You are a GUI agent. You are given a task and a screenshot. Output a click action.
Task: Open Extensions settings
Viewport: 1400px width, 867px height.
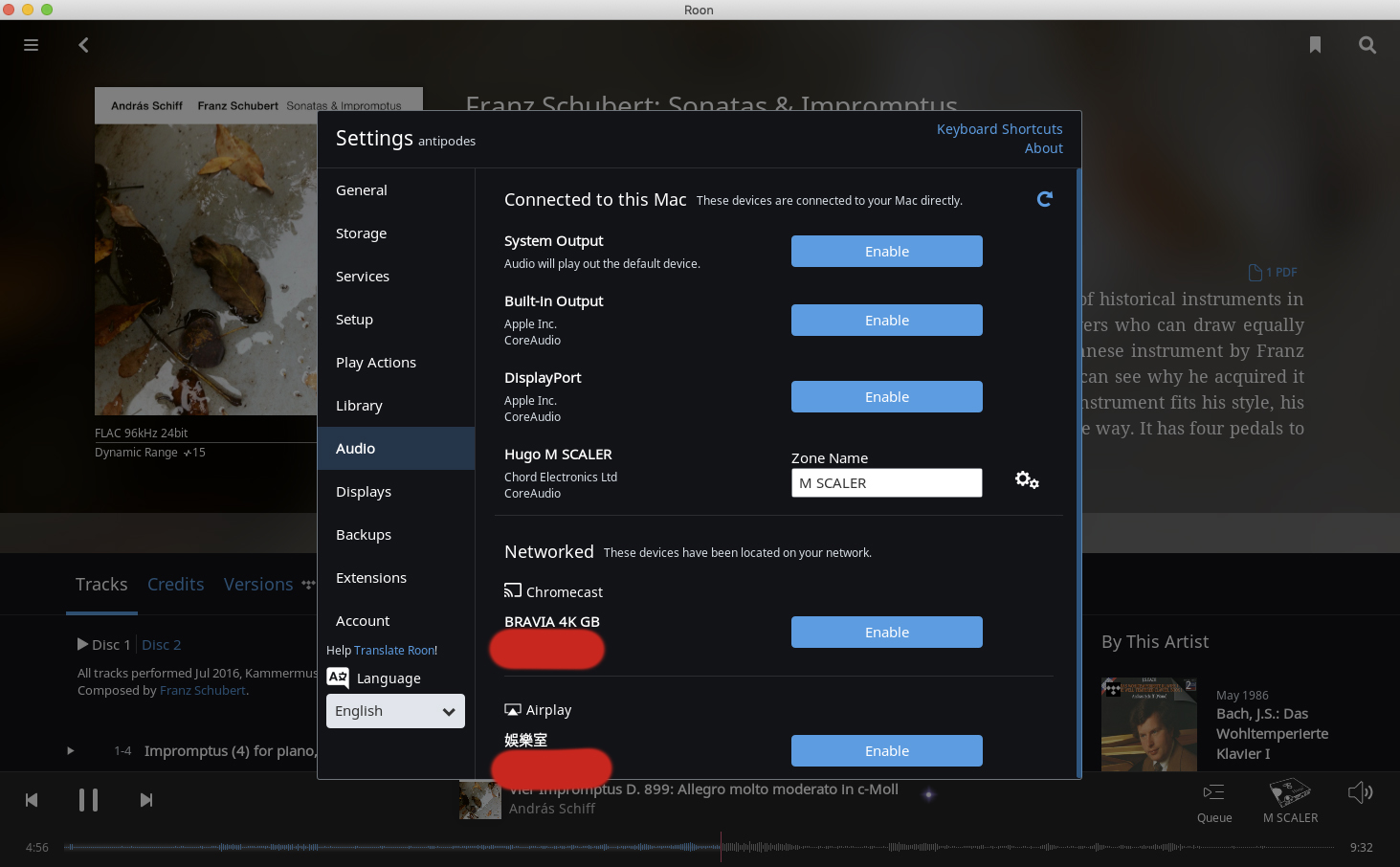396,577
